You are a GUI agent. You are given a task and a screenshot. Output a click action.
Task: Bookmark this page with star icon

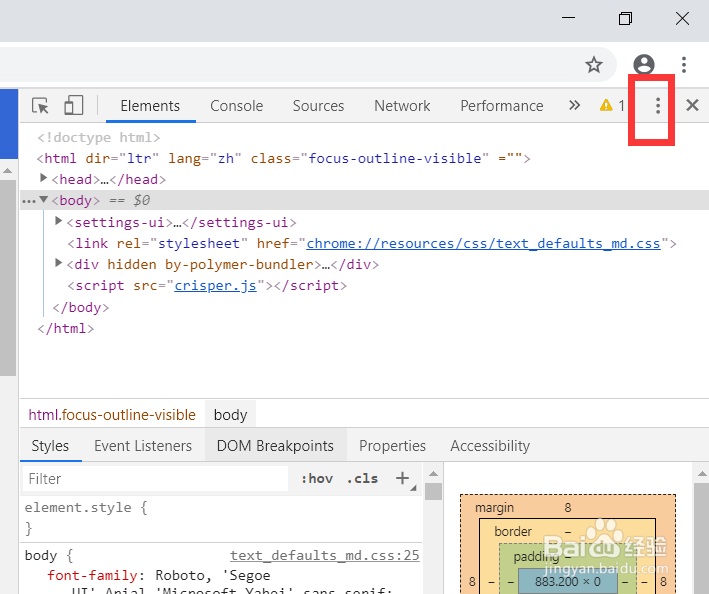594,65
